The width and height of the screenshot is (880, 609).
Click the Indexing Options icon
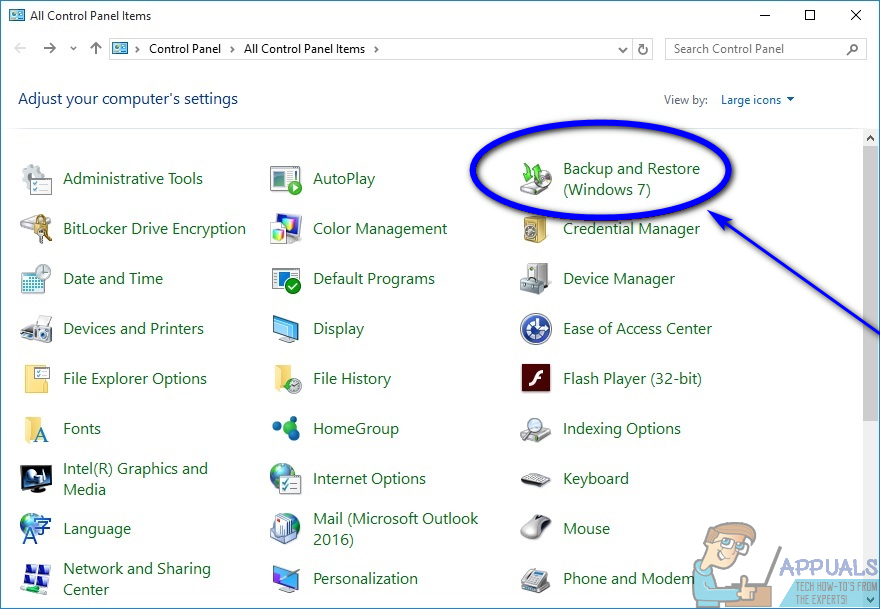(x=535, y=429)
